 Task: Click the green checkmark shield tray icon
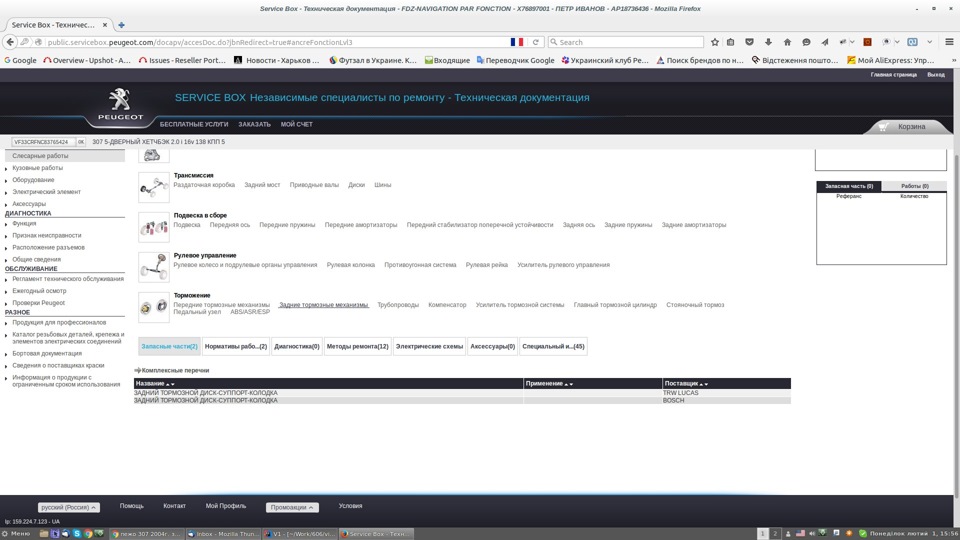tap(863, 533)
